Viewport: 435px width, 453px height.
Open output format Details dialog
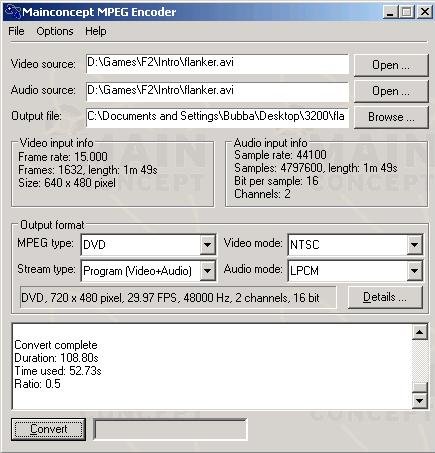385,297
